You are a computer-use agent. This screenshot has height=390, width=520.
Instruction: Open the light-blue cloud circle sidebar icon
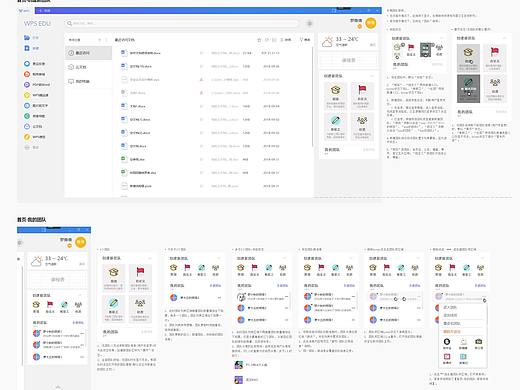[x=27, y=126]
